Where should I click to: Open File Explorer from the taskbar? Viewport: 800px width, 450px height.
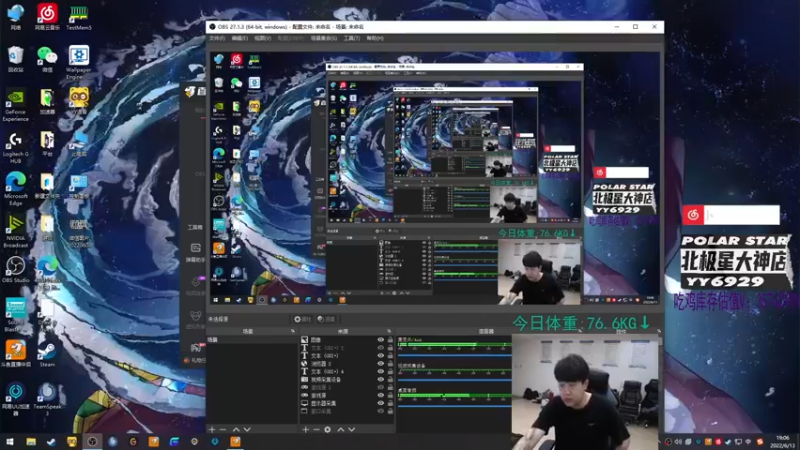[x=31, y=441]
